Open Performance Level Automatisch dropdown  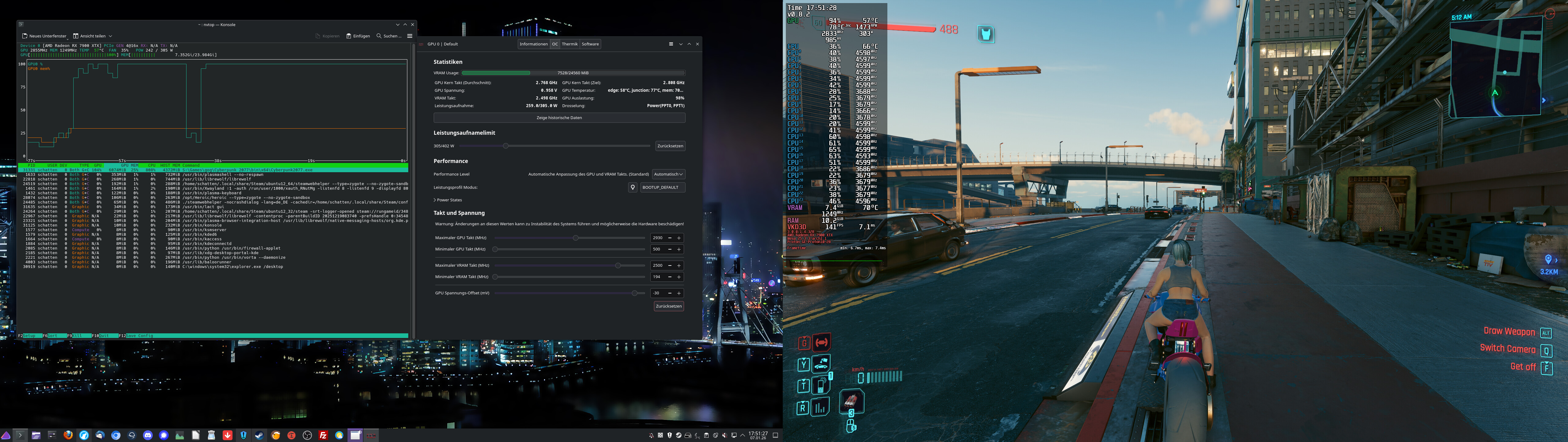tap(668, 174)
